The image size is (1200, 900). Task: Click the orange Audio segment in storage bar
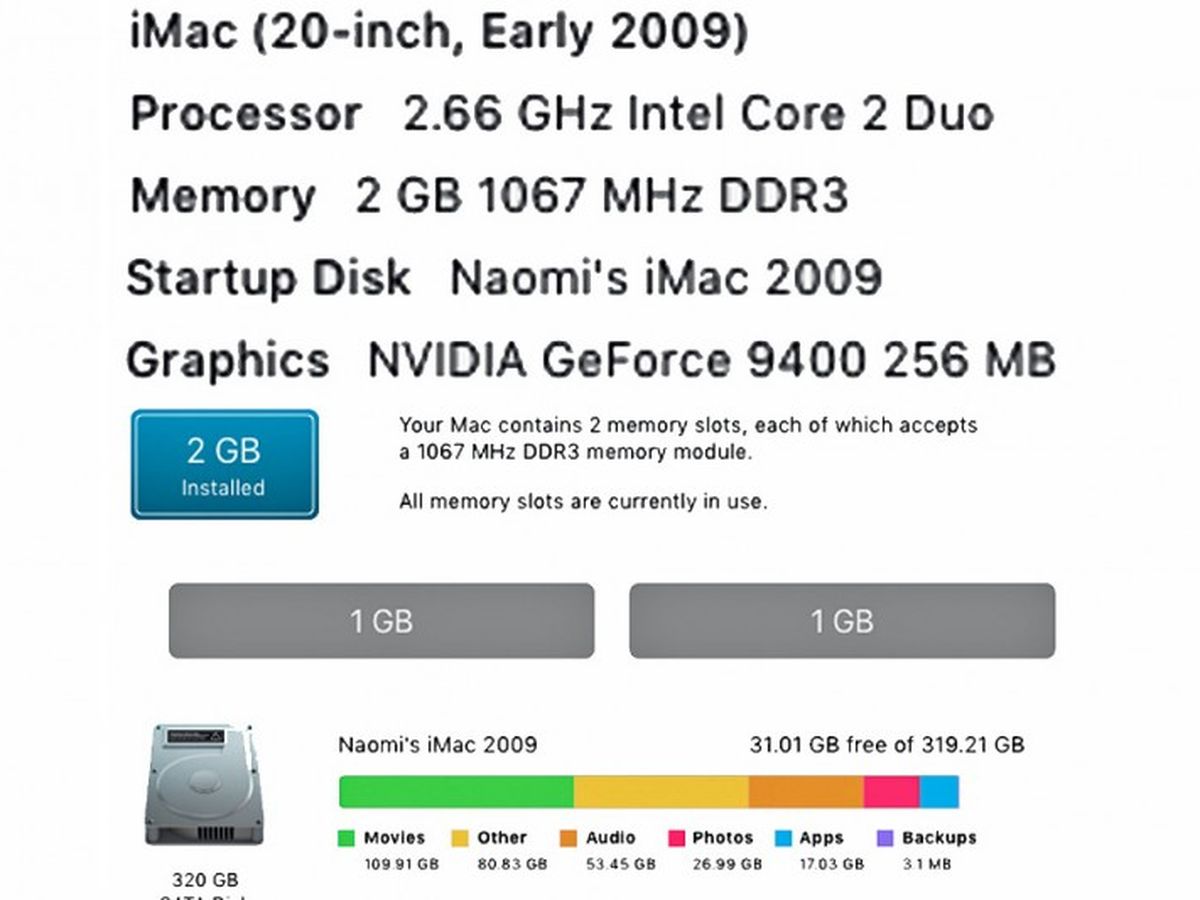coord(806,791)
